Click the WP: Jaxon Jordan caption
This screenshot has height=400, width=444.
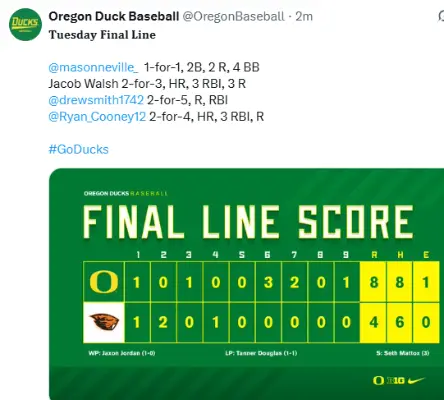(122, 353)
